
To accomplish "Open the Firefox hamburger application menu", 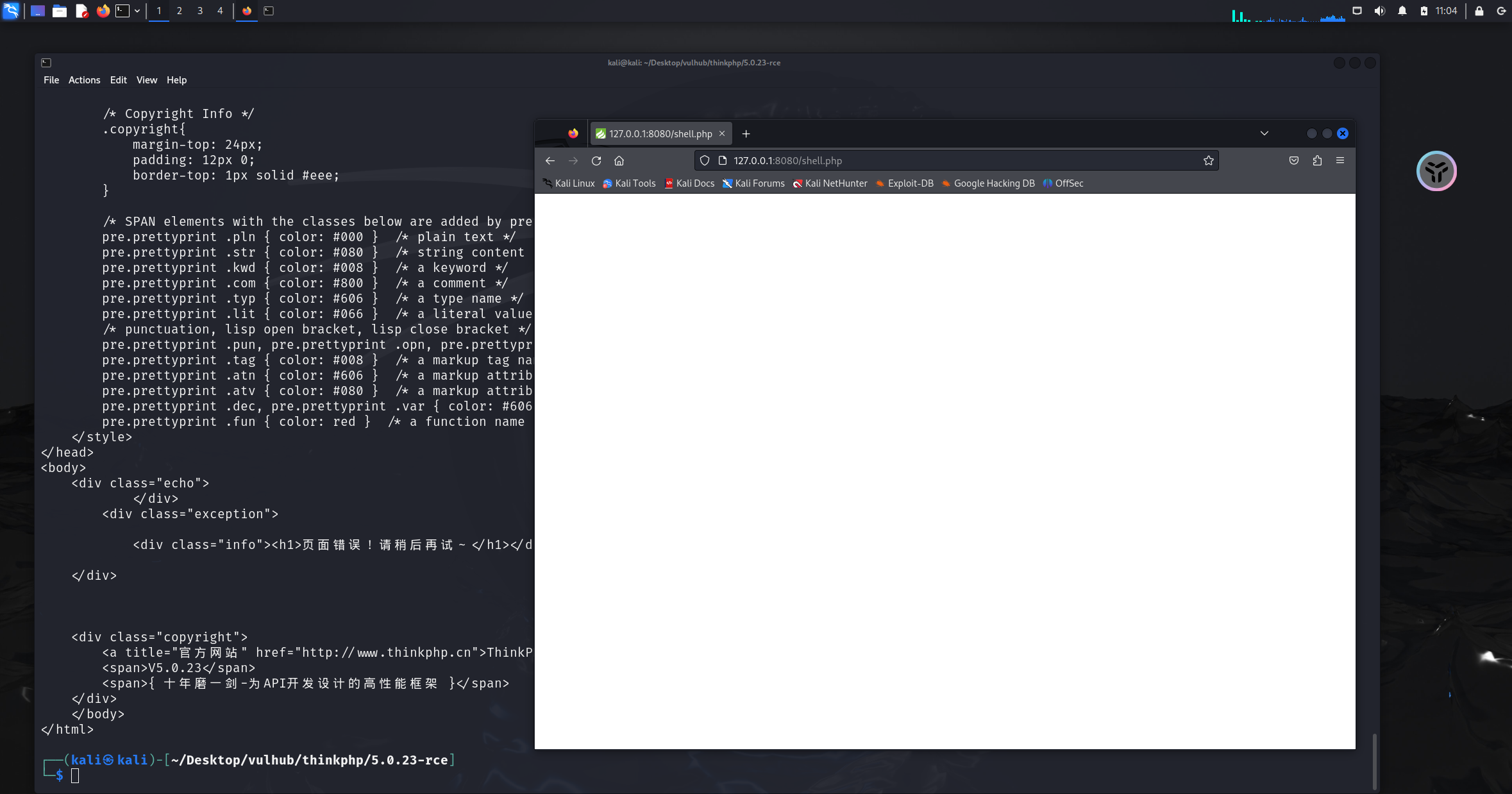I will (x=1340, y=161).
